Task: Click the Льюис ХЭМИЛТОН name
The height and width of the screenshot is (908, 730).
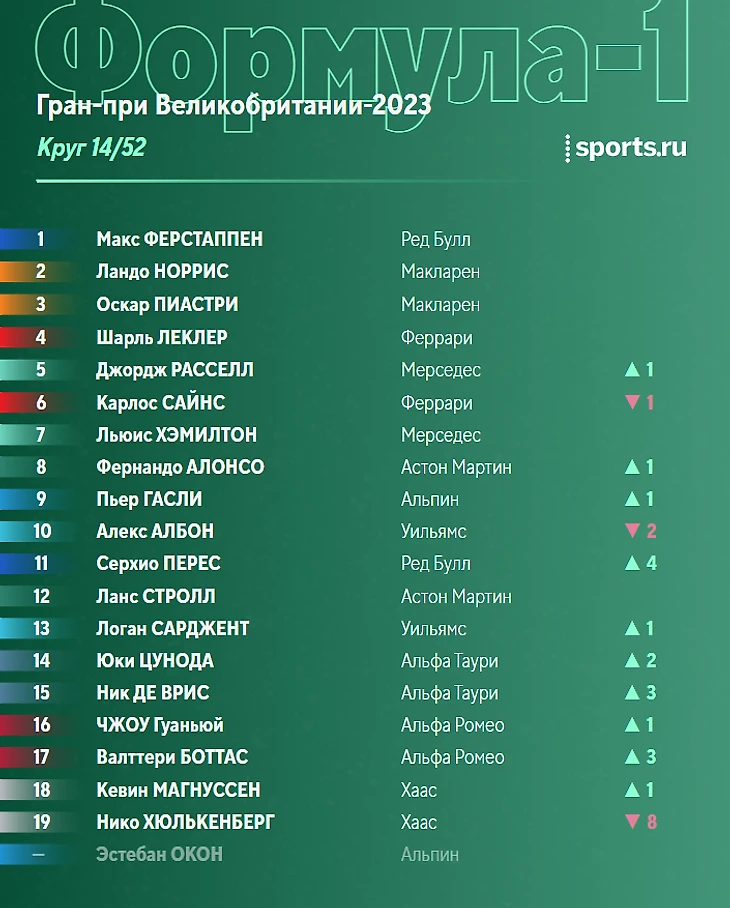Action: 176,435
